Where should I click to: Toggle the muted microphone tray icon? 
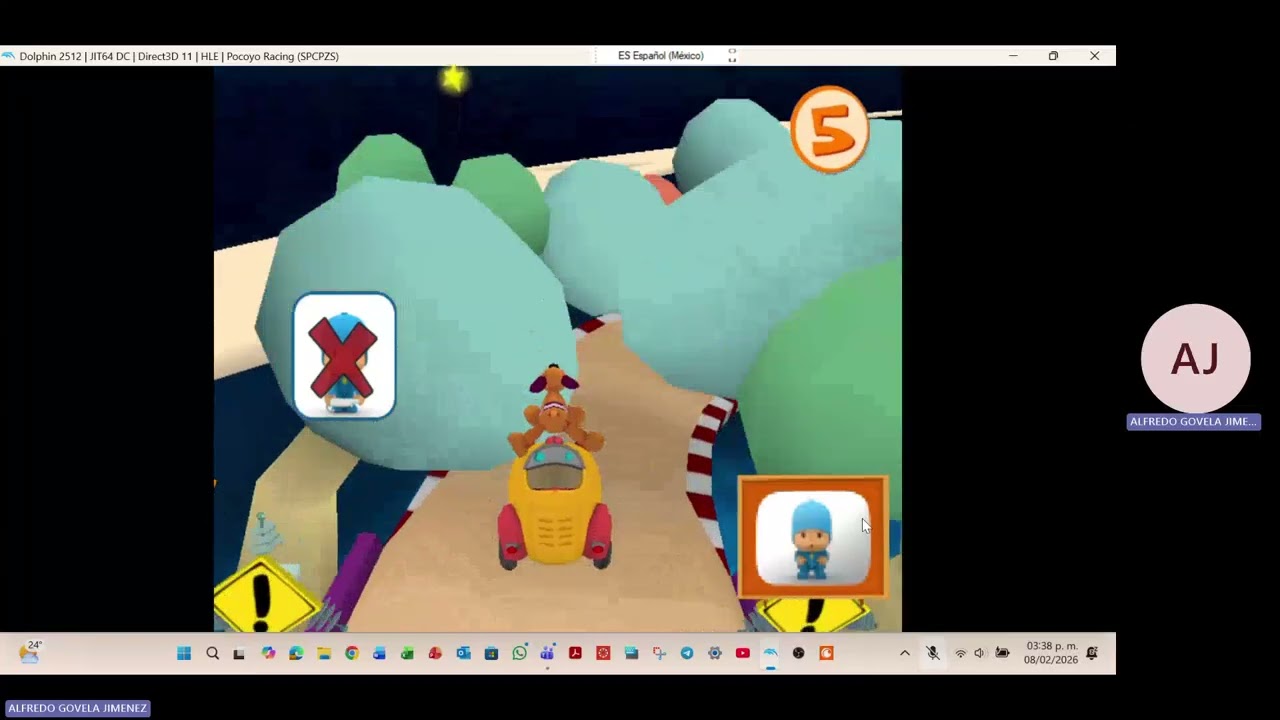tap(932, 653)
